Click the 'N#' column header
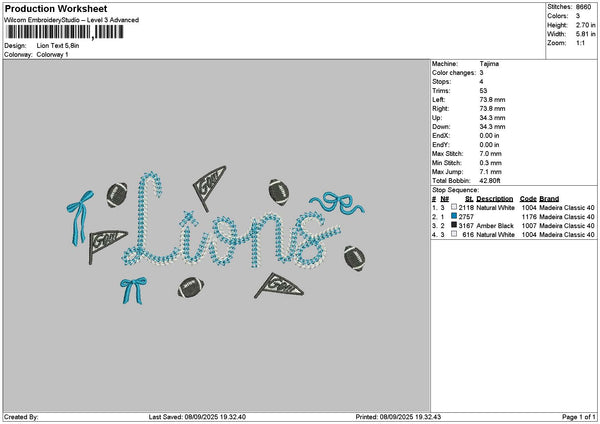 [x=444, y=199]
